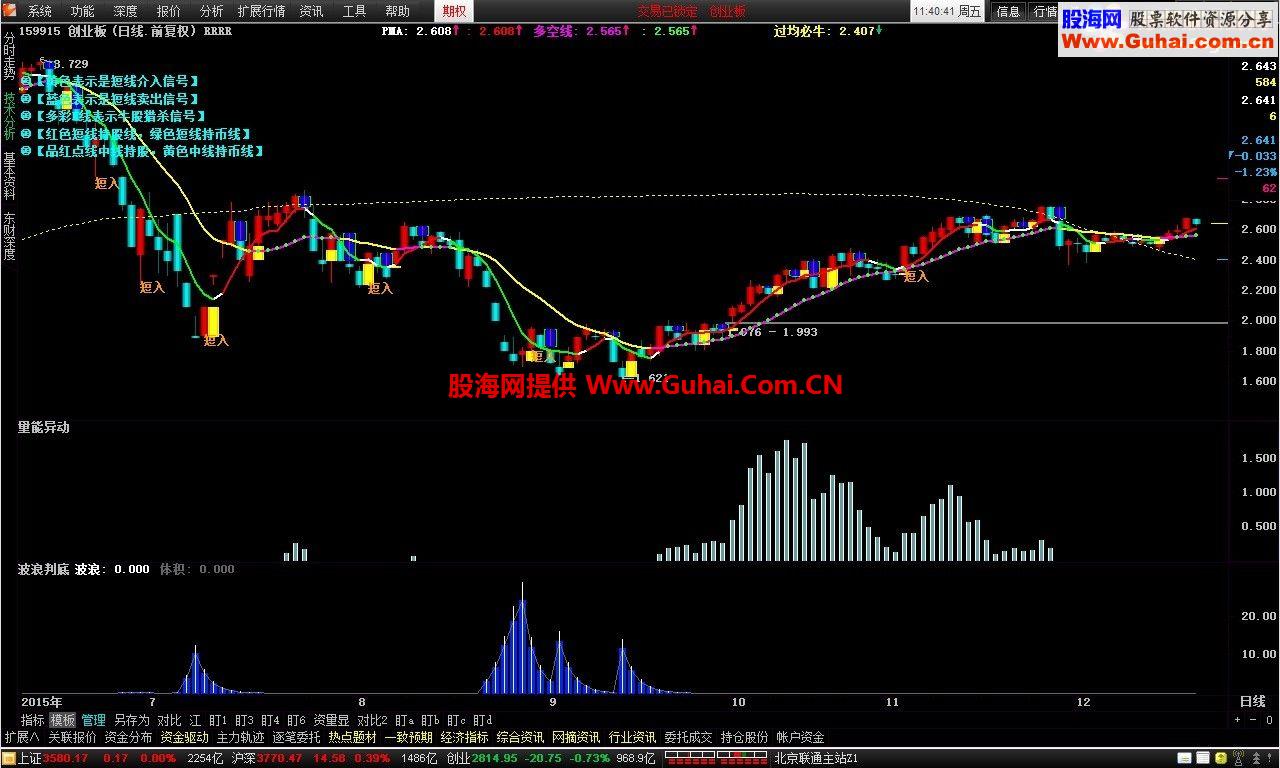1280x768 pixels.
Task: Click the status bar icon beside 上证
Action: click(8, 758)
